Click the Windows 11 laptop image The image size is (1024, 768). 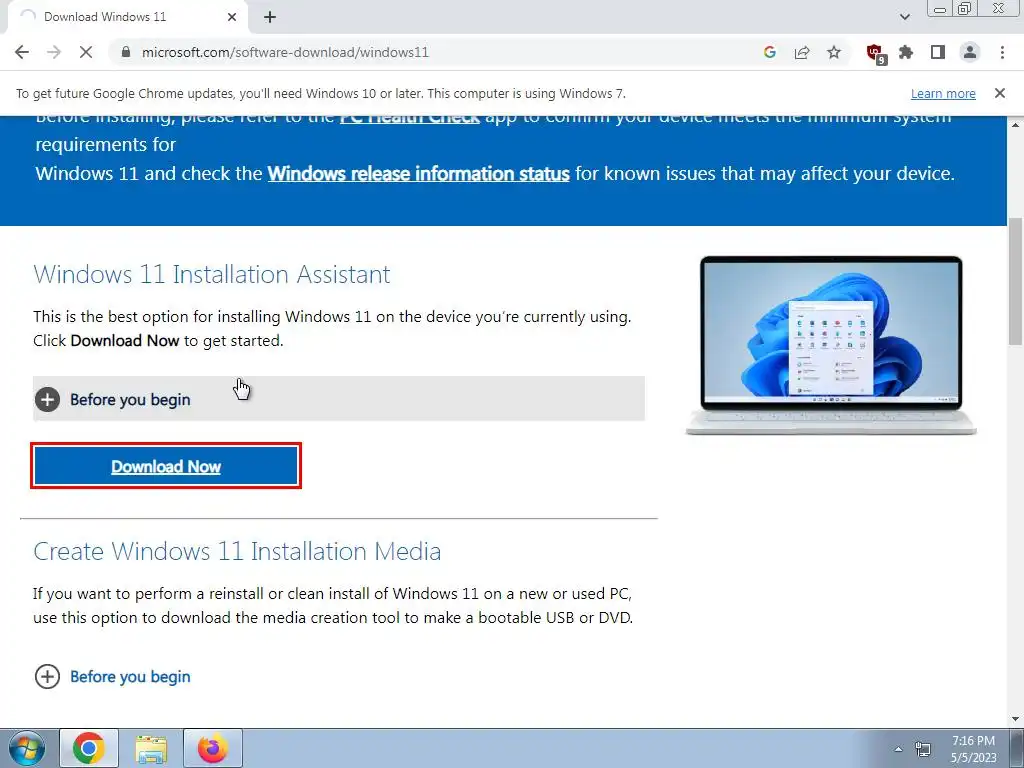tap(831, 345)
